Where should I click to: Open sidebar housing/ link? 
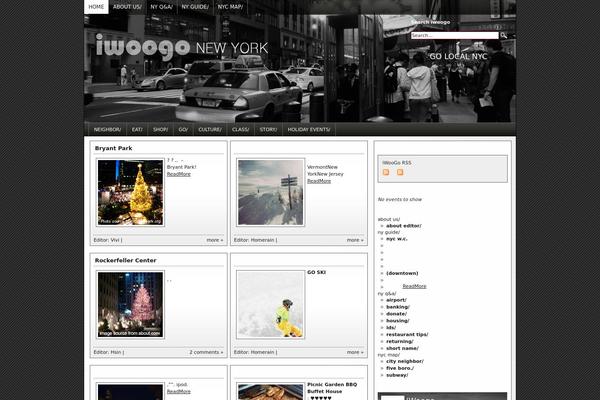coord(398,321)
